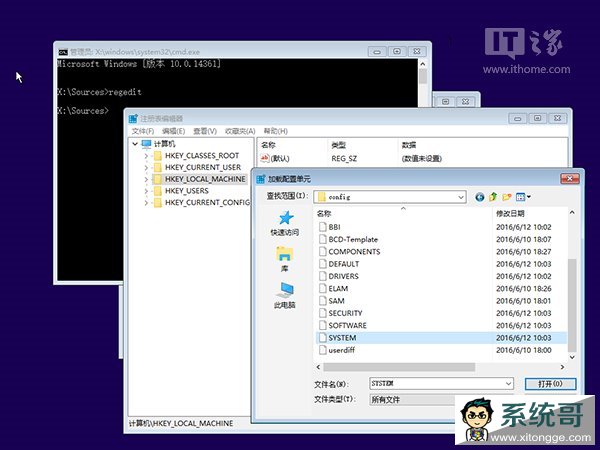Screen dimensions: 600x450
Task: Expand the HKEY_CLASSES_ROOT node
Action: tap(146, 156)
